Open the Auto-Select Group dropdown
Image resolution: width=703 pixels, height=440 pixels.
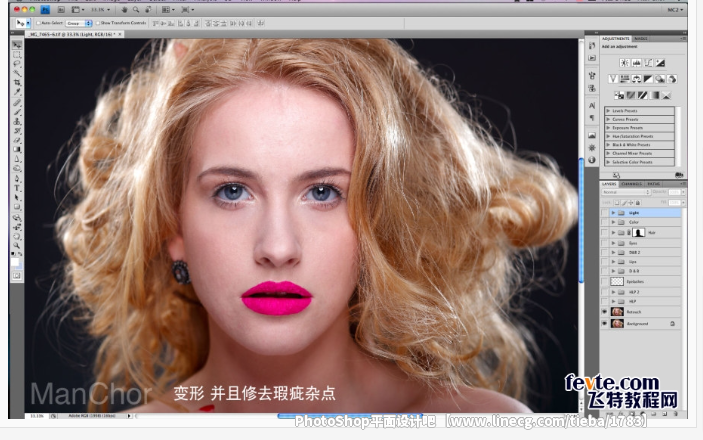79,23
